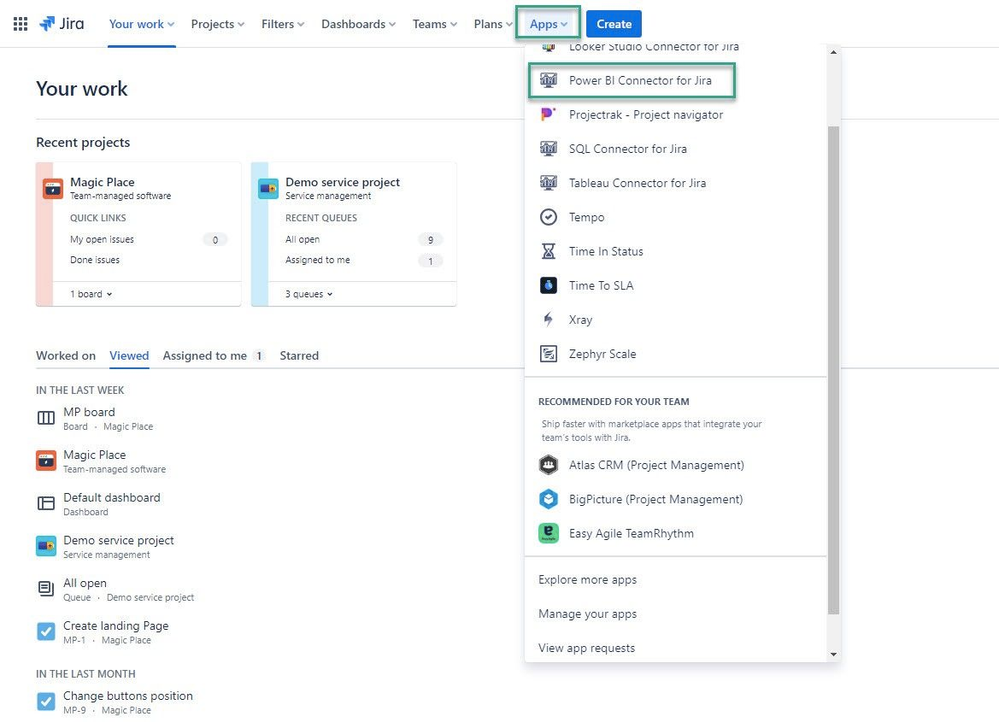Viewport: 999px width, 722px height.
Task: Click the Easy Agile TeamRhythm green icon
Action: (548, 533)
